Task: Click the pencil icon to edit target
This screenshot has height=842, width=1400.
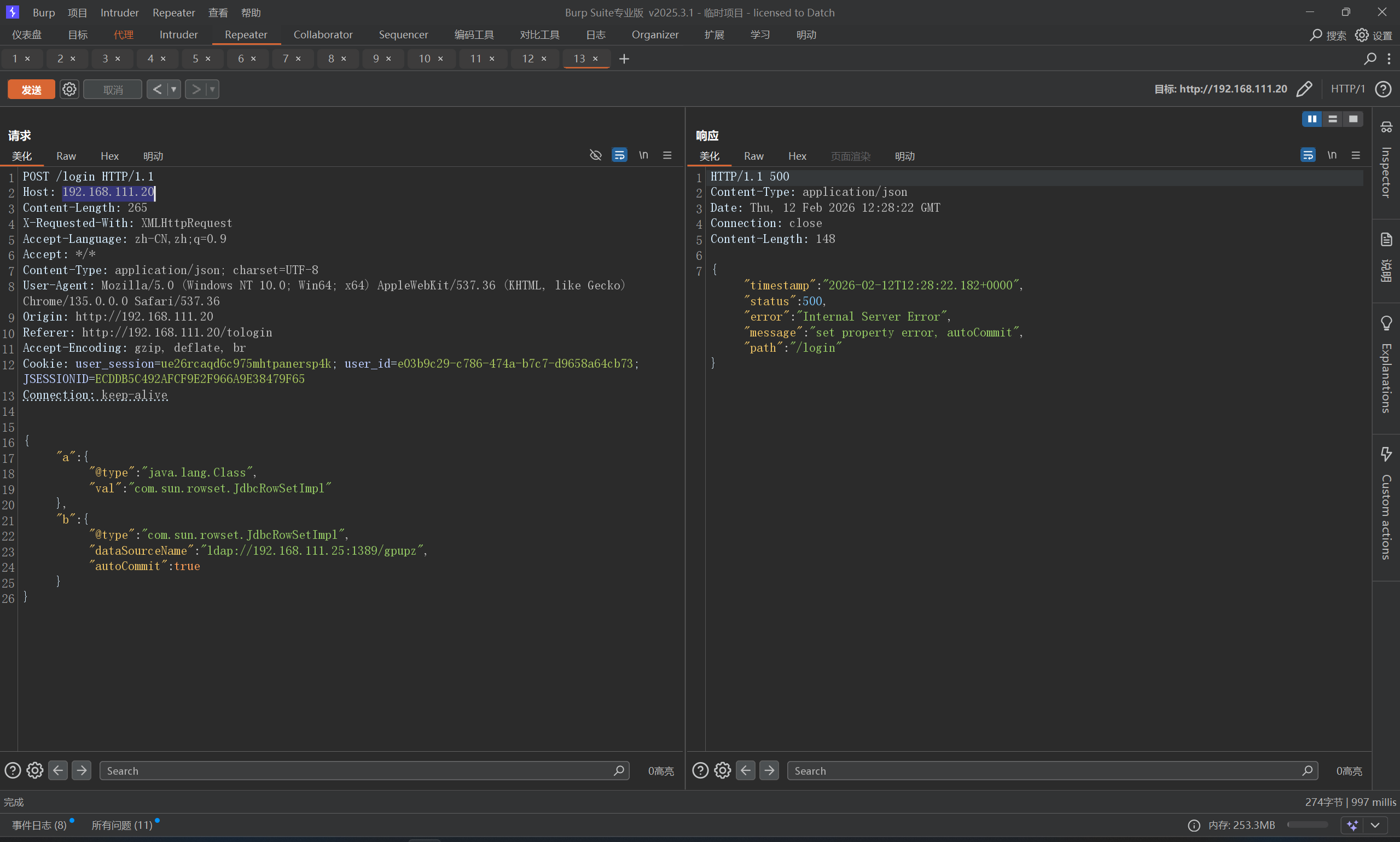Action: pyautogui.click(x=1304, y=89)
